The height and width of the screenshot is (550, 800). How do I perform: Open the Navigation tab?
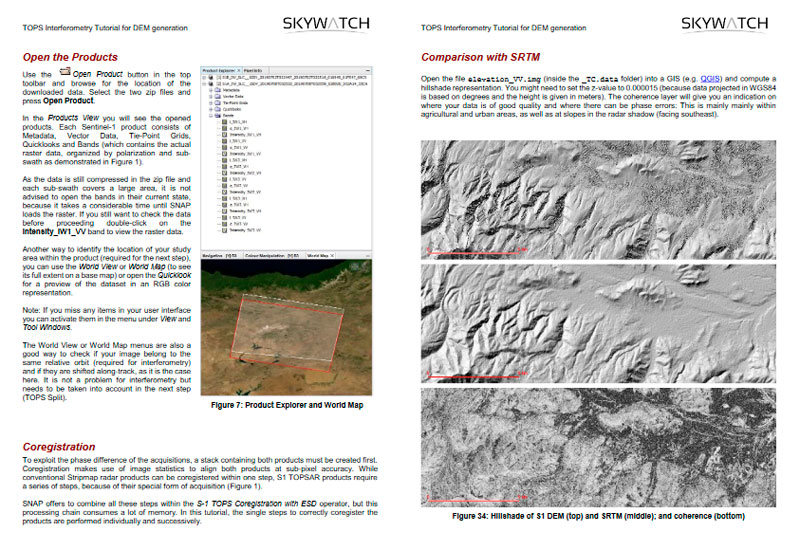[x=219, y=256]
